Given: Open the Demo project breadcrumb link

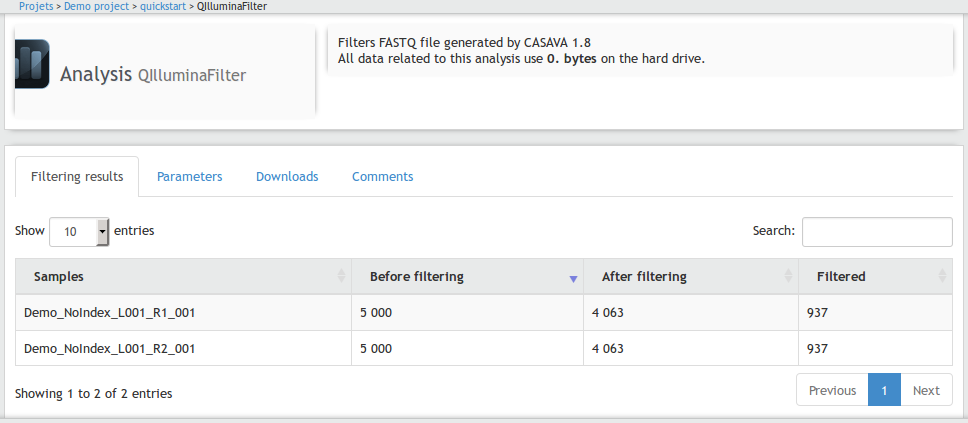Looking at the screenshot, I should pyautogui.click(x=97, y=6).
